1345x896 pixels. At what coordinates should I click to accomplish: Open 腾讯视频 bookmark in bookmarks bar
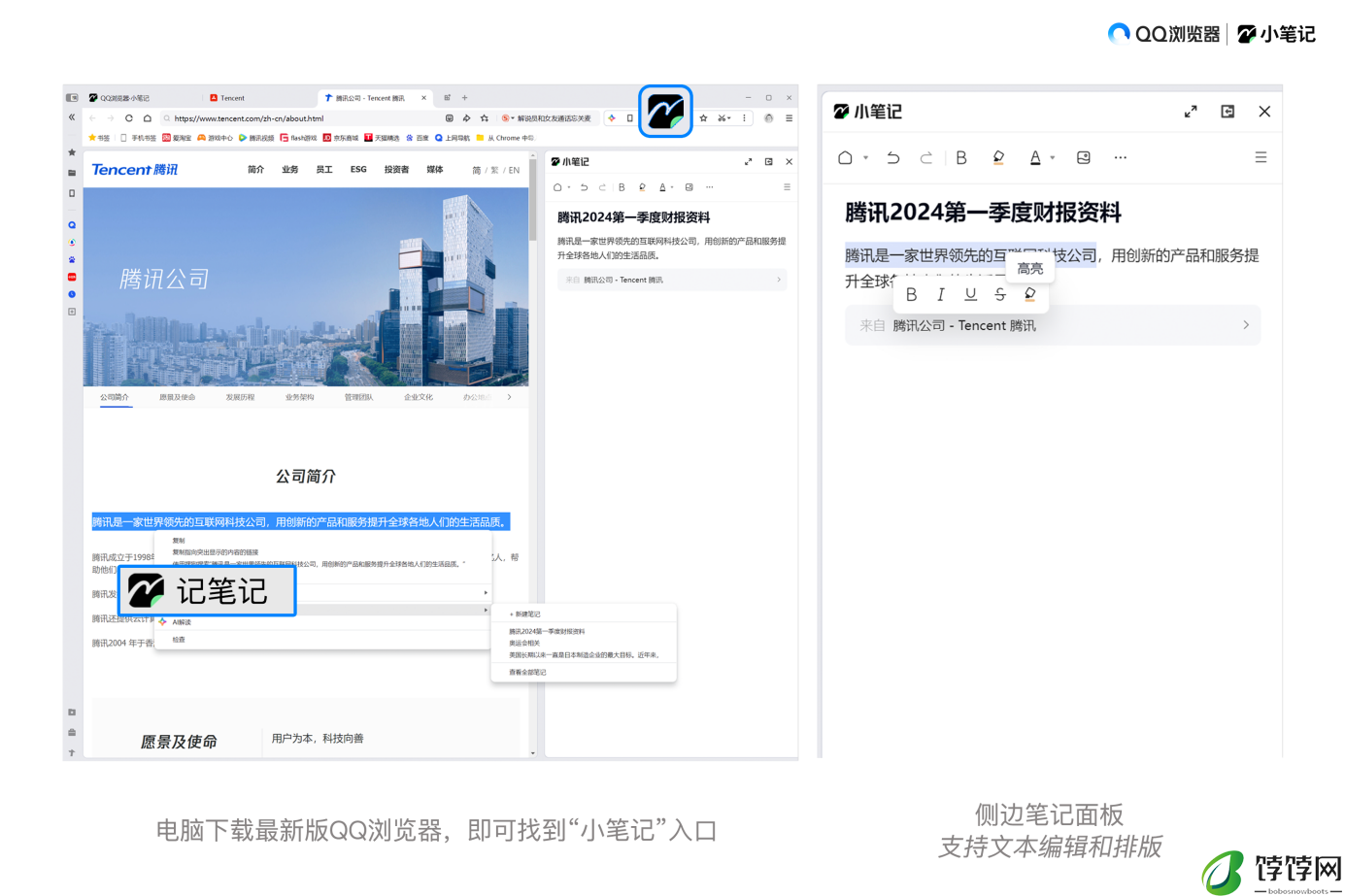(x=256, y=138)
